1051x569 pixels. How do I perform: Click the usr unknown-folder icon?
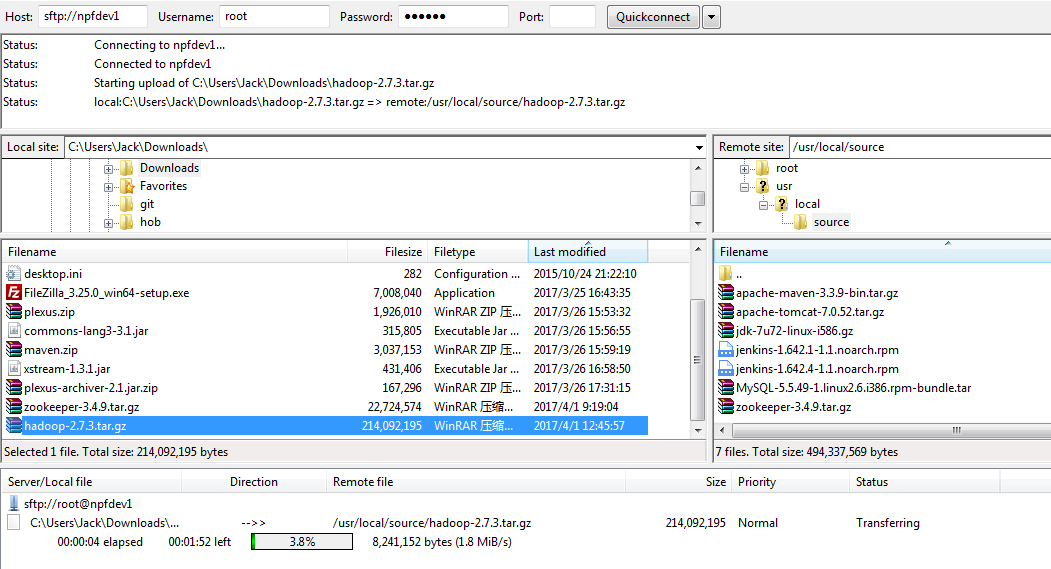click(x=763, y=186)
